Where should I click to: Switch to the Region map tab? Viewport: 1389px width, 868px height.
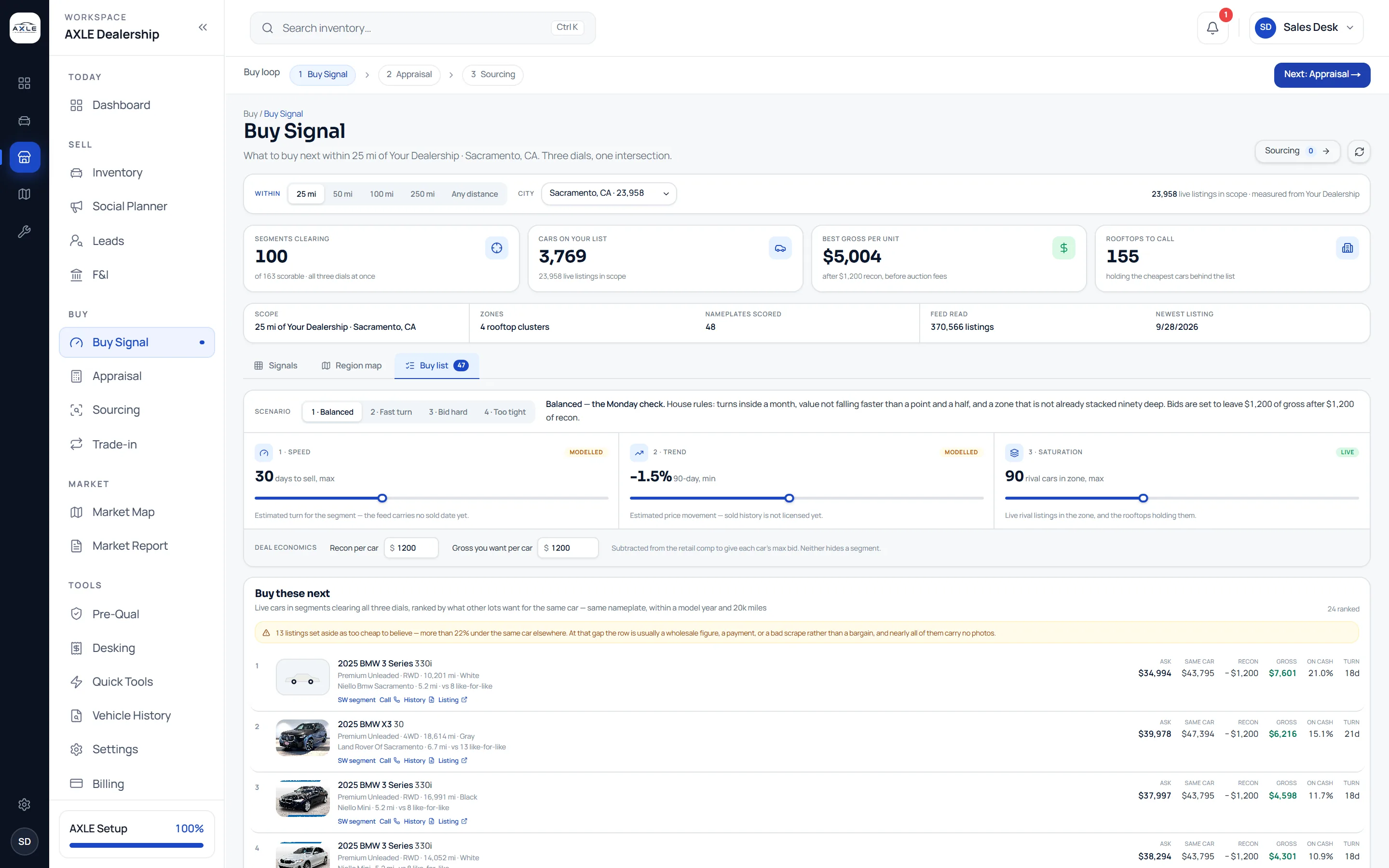[351, 366]
